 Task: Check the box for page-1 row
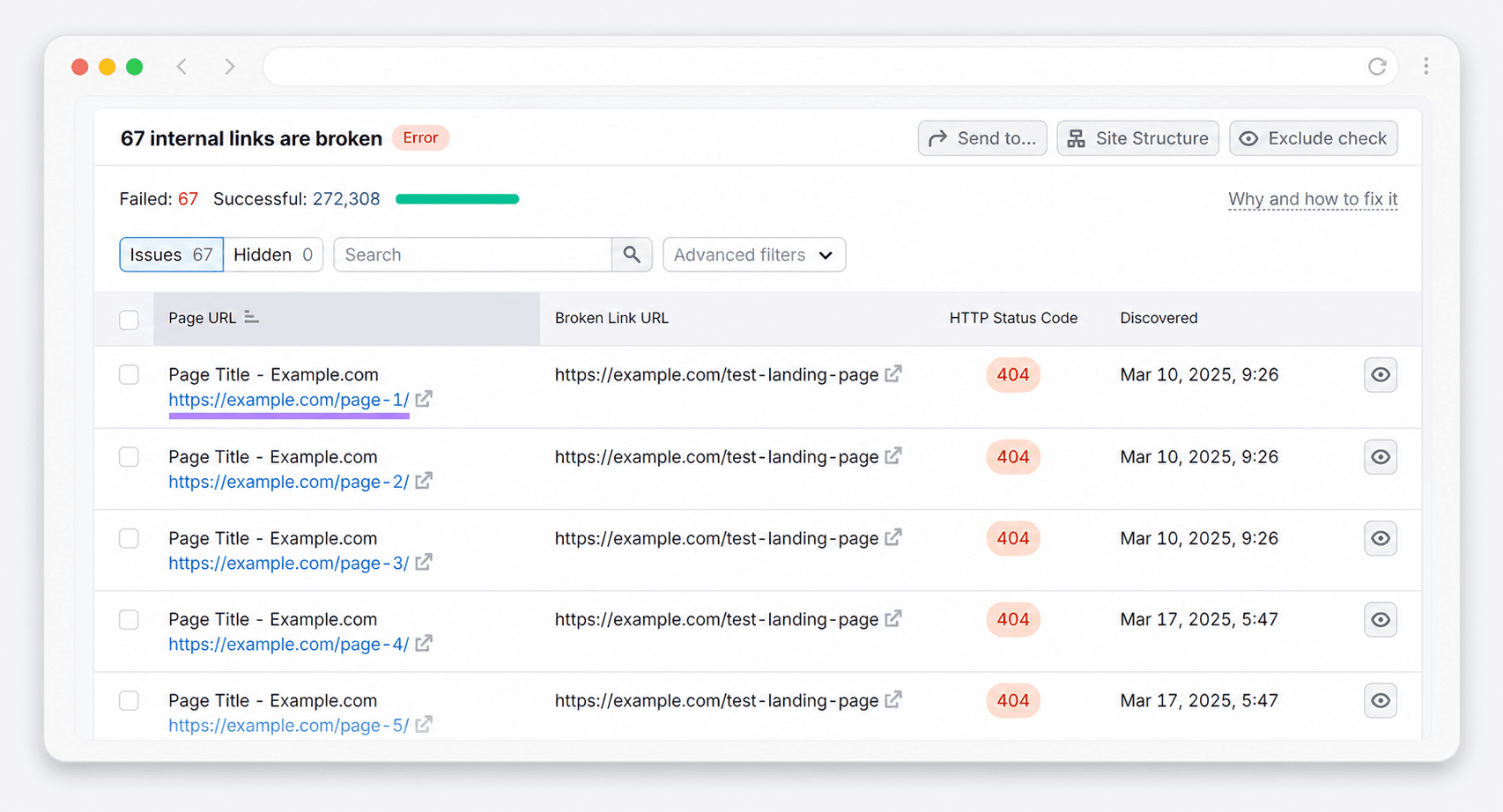pyautogui.click(x=129, y=374)
